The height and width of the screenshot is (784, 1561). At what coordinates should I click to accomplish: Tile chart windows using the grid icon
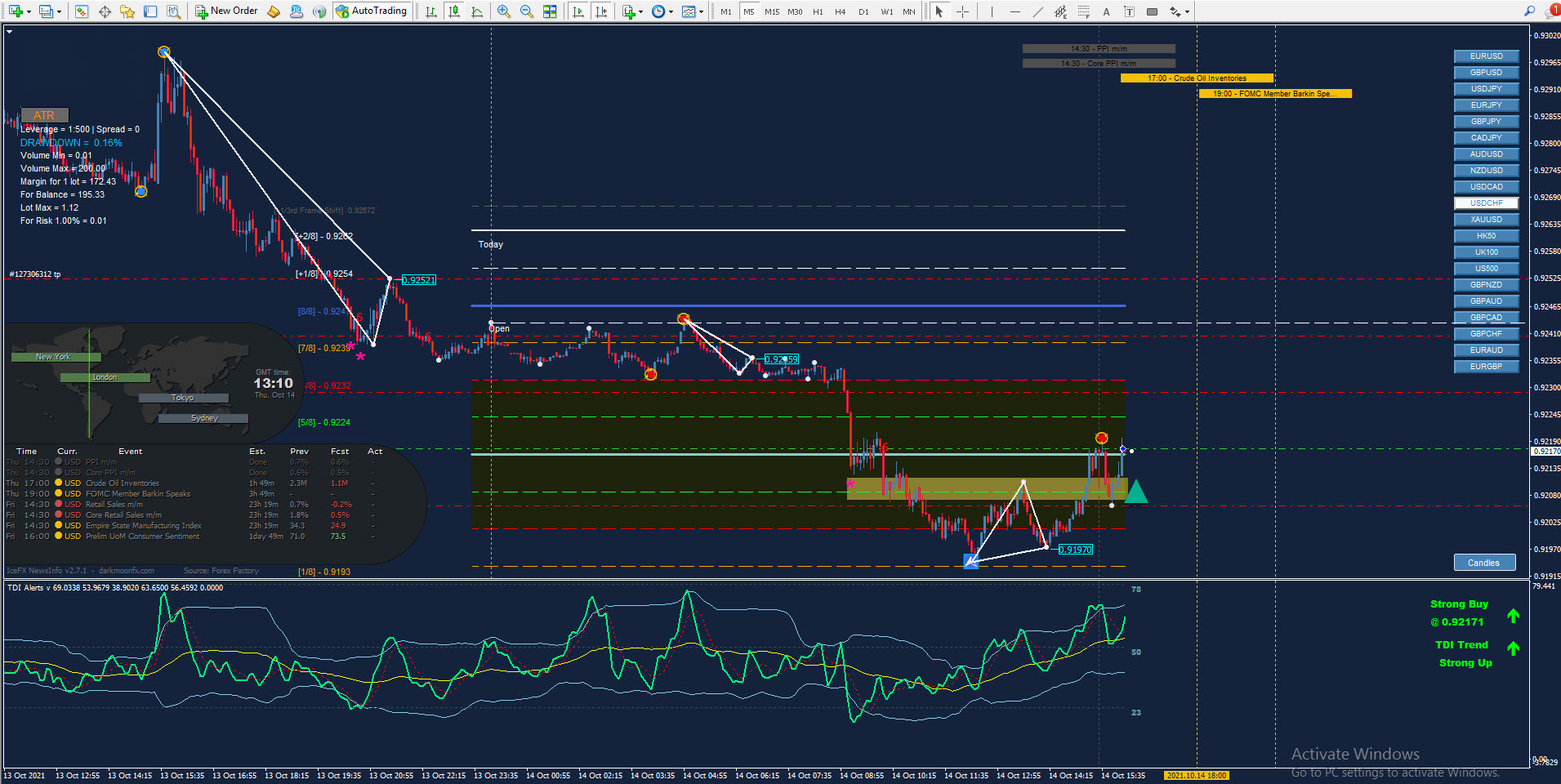(x=550, y=11)
